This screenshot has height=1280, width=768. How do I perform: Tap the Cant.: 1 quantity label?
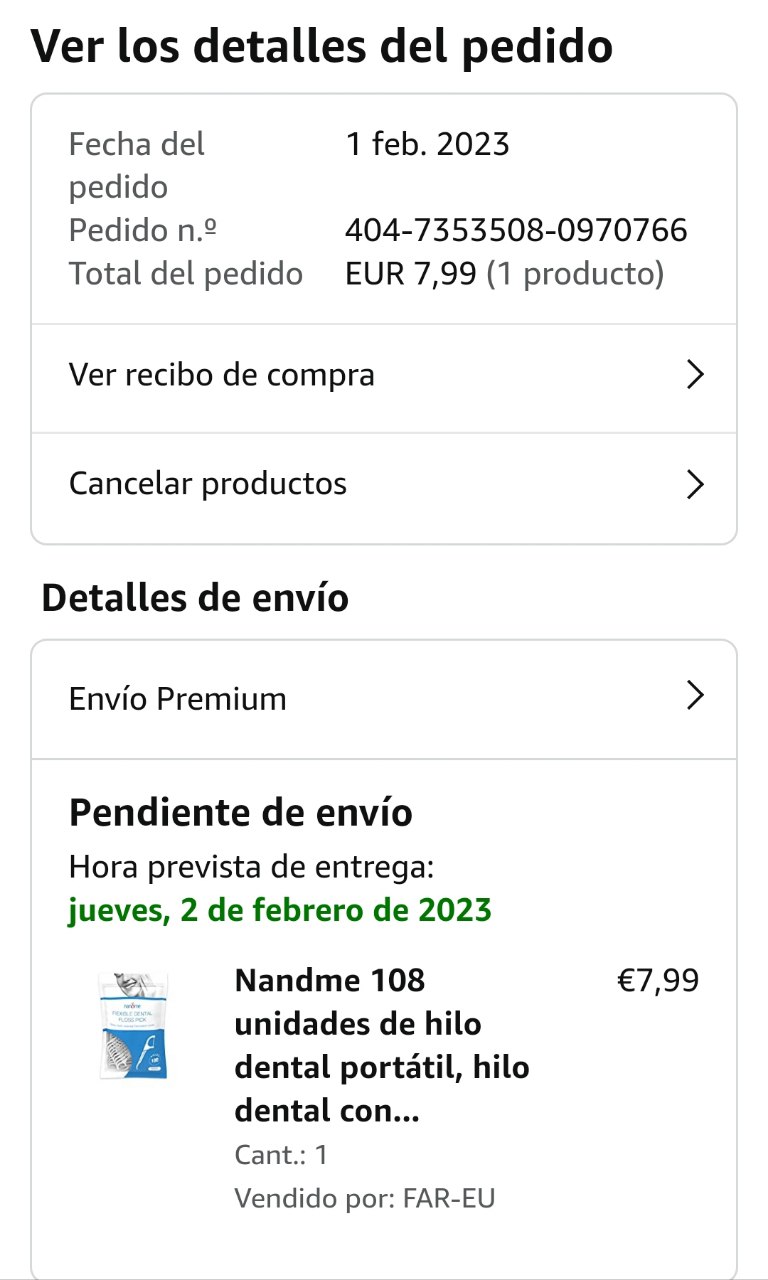coord(281,1155)
